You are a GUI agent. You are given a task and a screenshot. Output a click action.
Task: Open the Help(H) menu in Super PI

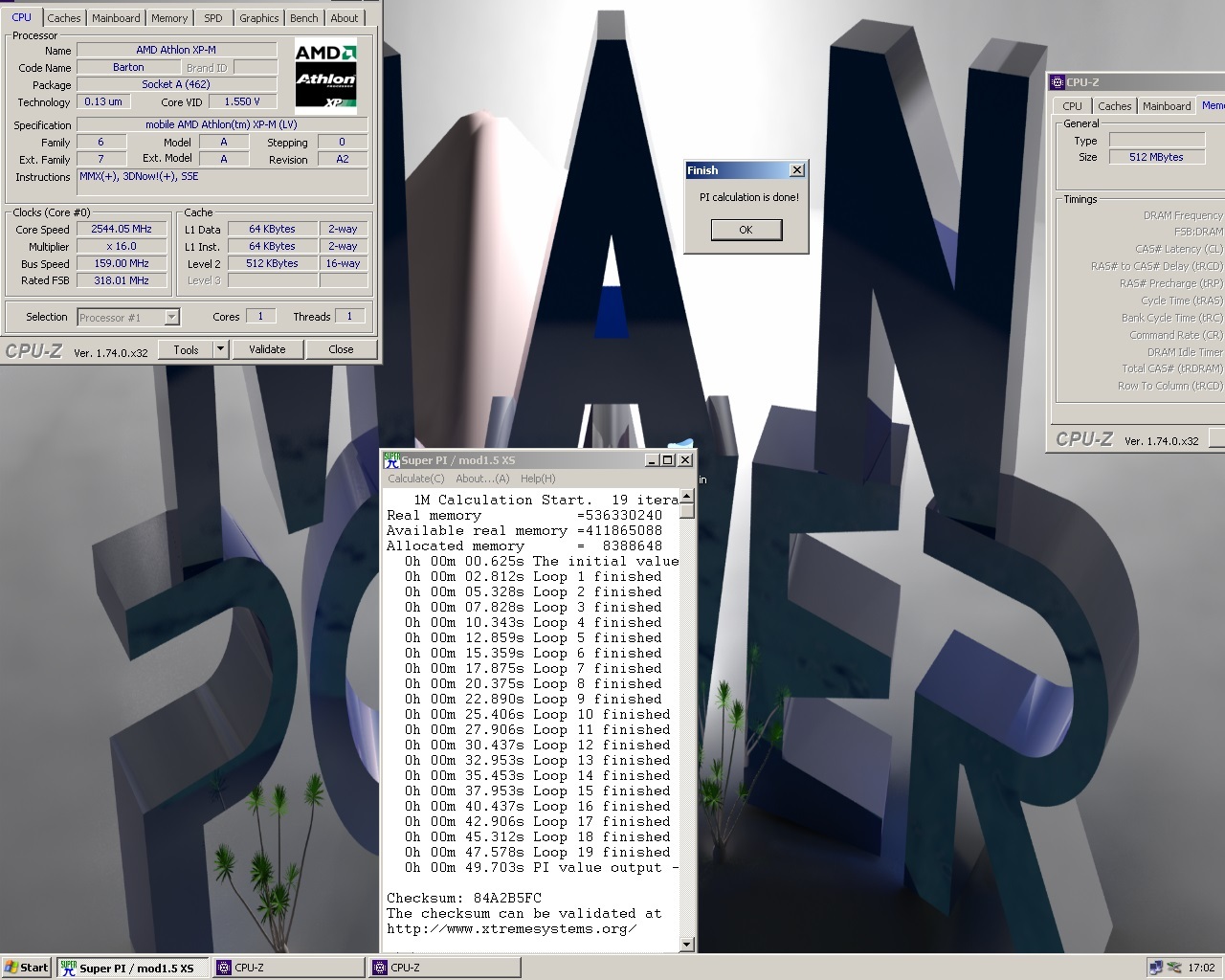tap(538, 479)
